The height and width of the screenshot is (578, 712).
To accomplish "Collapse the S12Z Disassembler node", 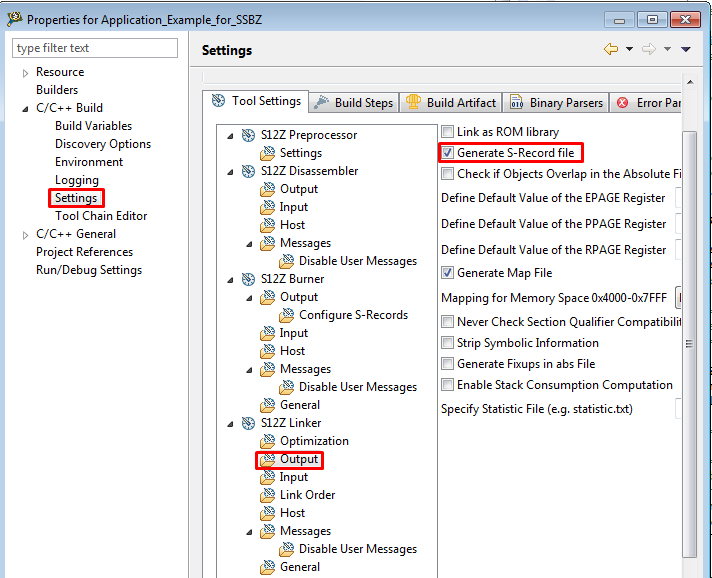I will coord(230,172).
